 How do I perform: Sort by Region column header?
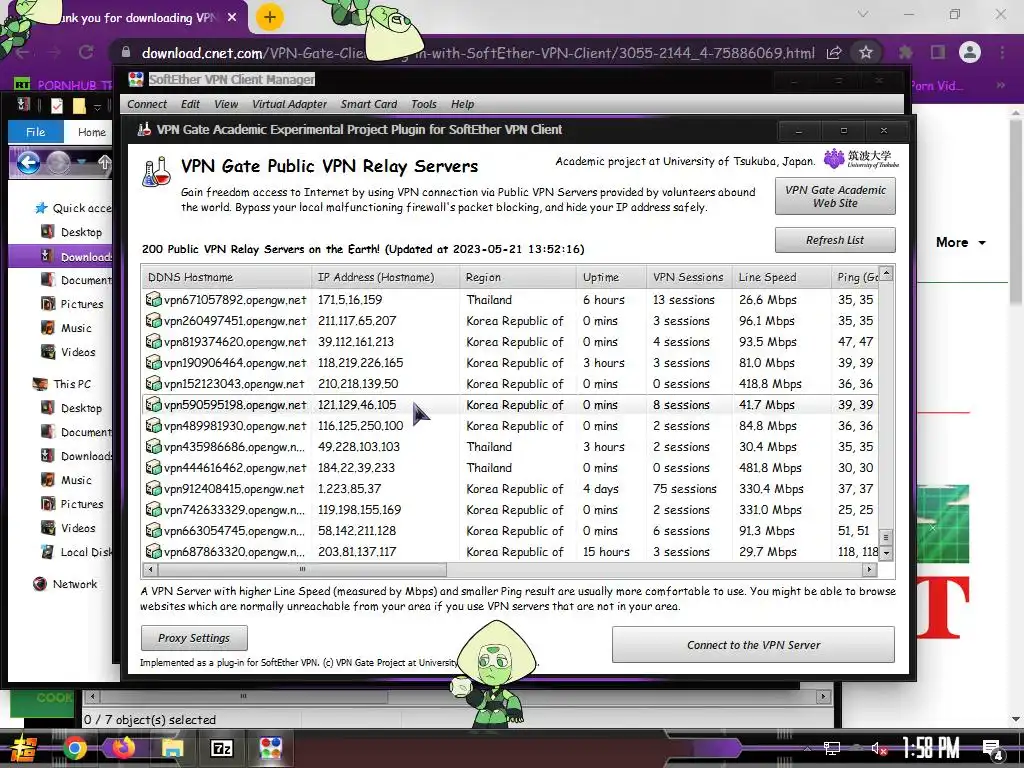(518, 277)
